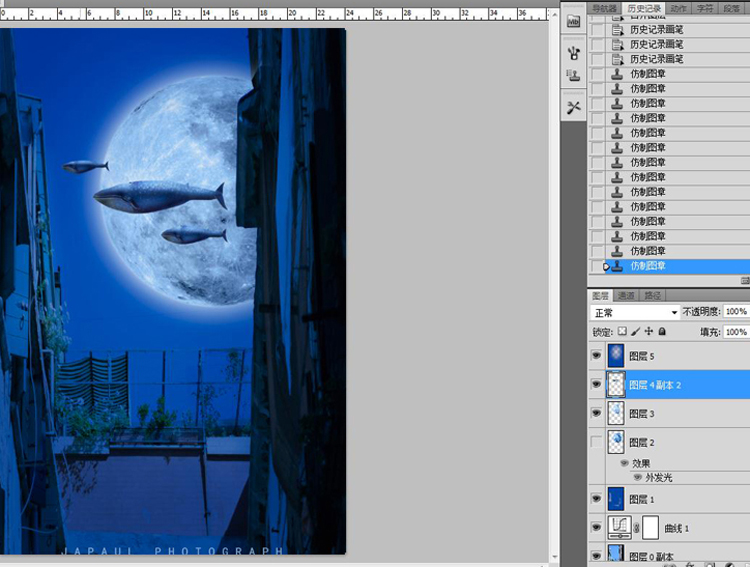
Task: Click the large whale in the image
Action: pos(160,196)
